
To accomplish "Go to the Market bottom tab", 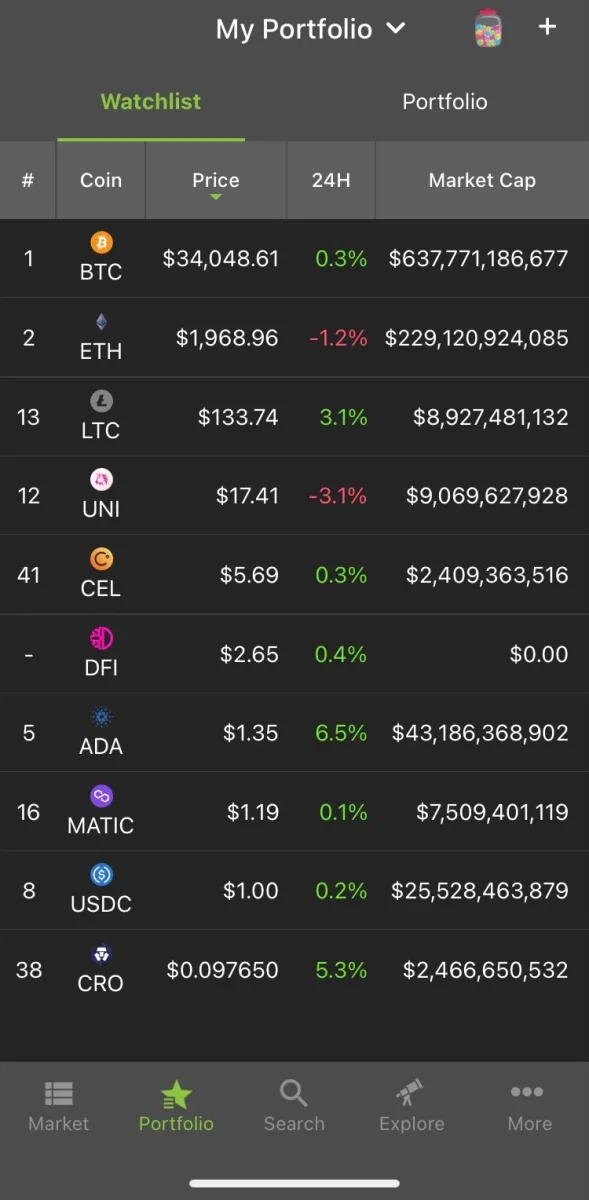I will 58,1105.
